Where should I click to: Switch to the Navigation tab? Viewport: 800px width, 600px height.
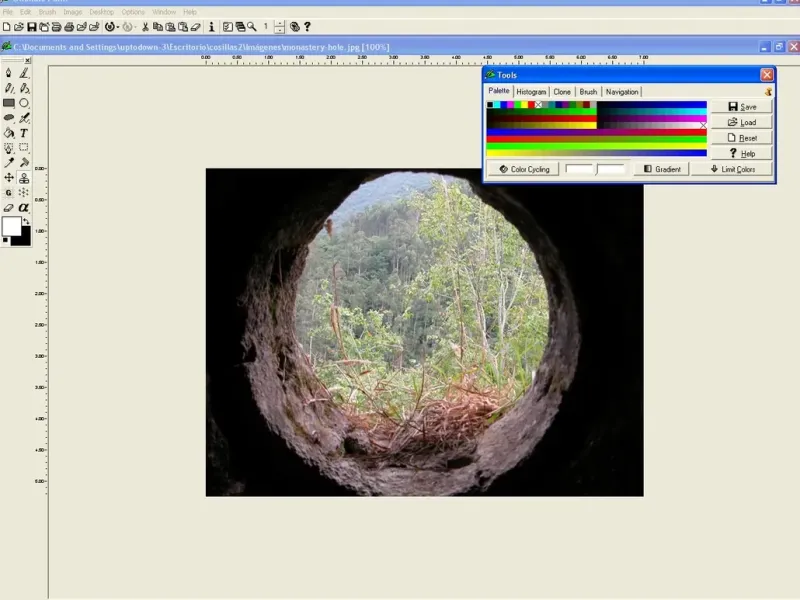tap(621, 92)
